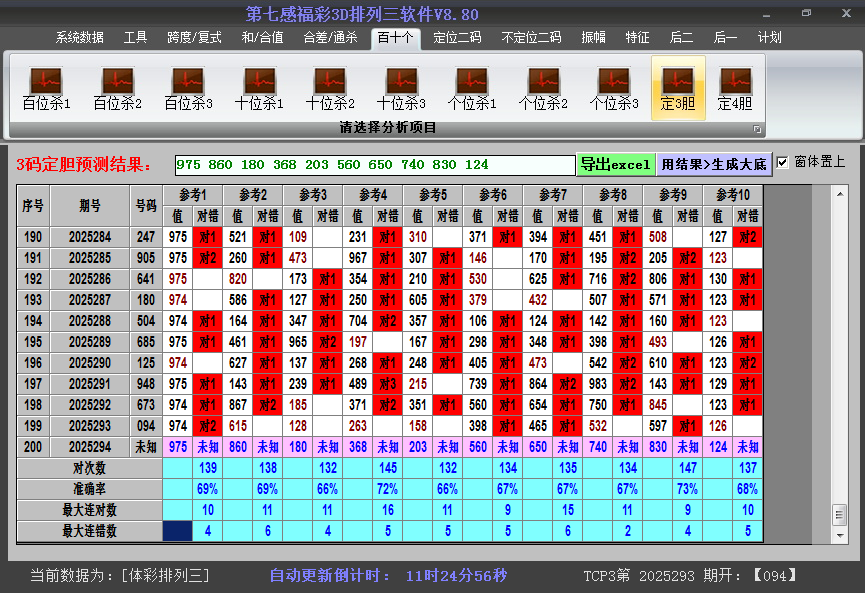Toggle the 窗体置上 checkbox
The image size is (865, 593).
coord(783,162)
